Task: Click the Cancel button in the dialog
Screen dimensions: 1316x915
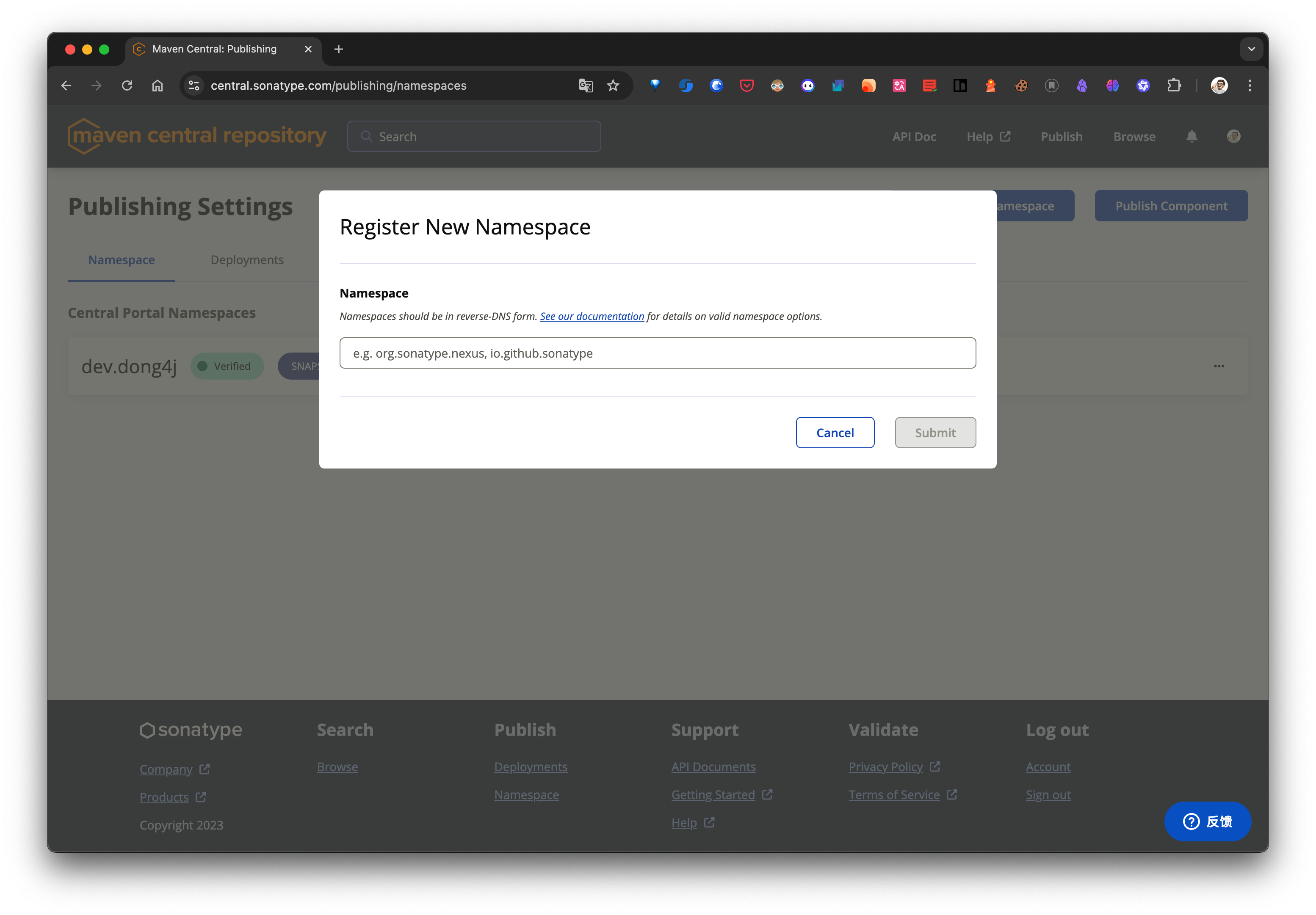Action: pyautogui.click(x=835, y=433)
